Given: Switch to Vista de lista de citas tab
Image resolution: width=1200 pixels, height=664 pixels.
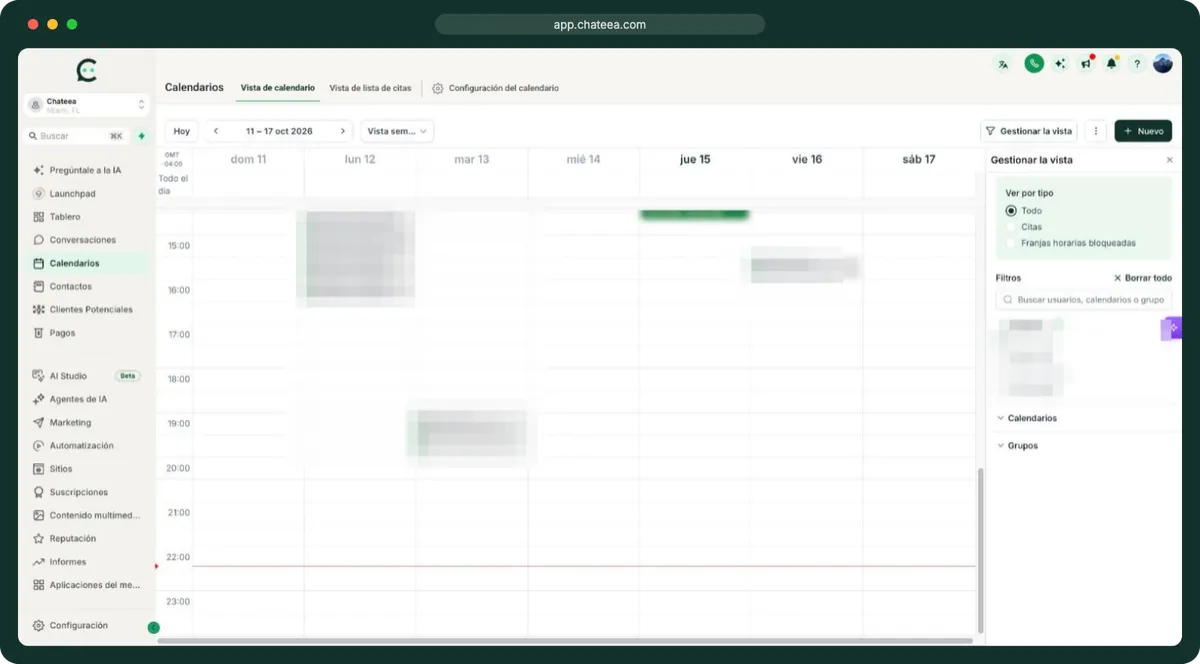Looking at the screenshot, I should point(370,88).
